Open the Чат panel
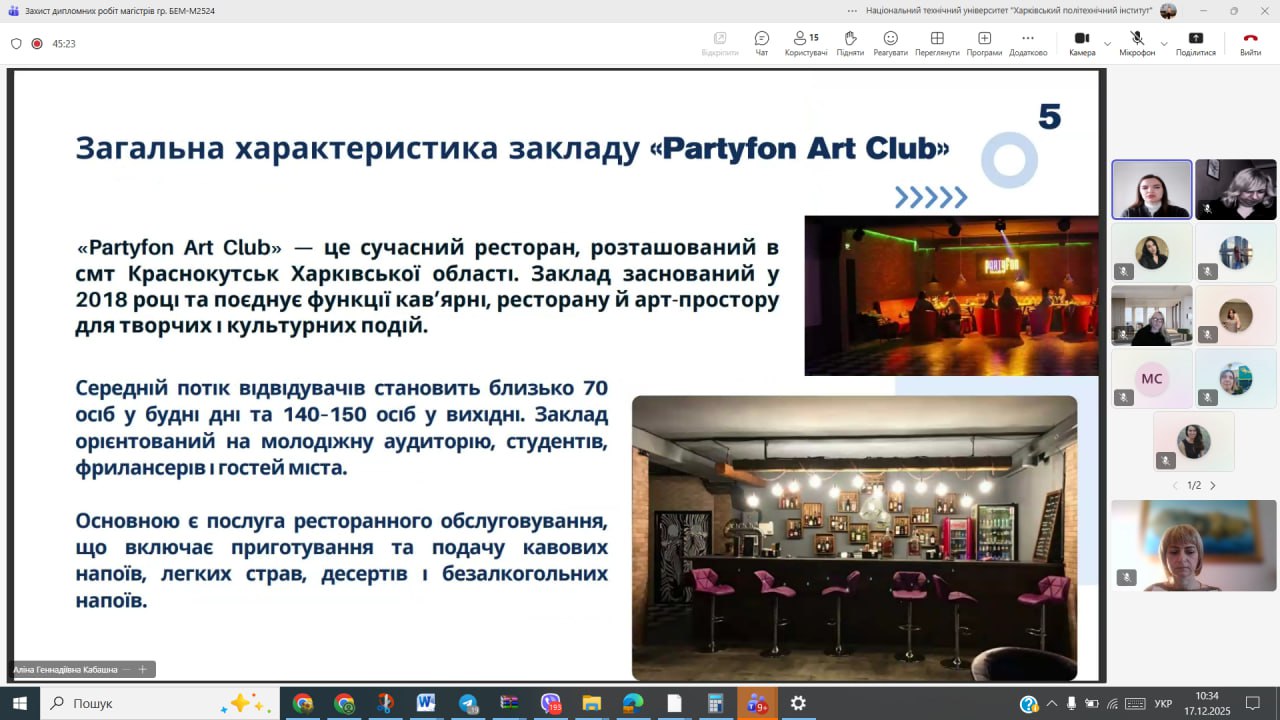This screenshot has height=720, width=1280. (762, 43)
